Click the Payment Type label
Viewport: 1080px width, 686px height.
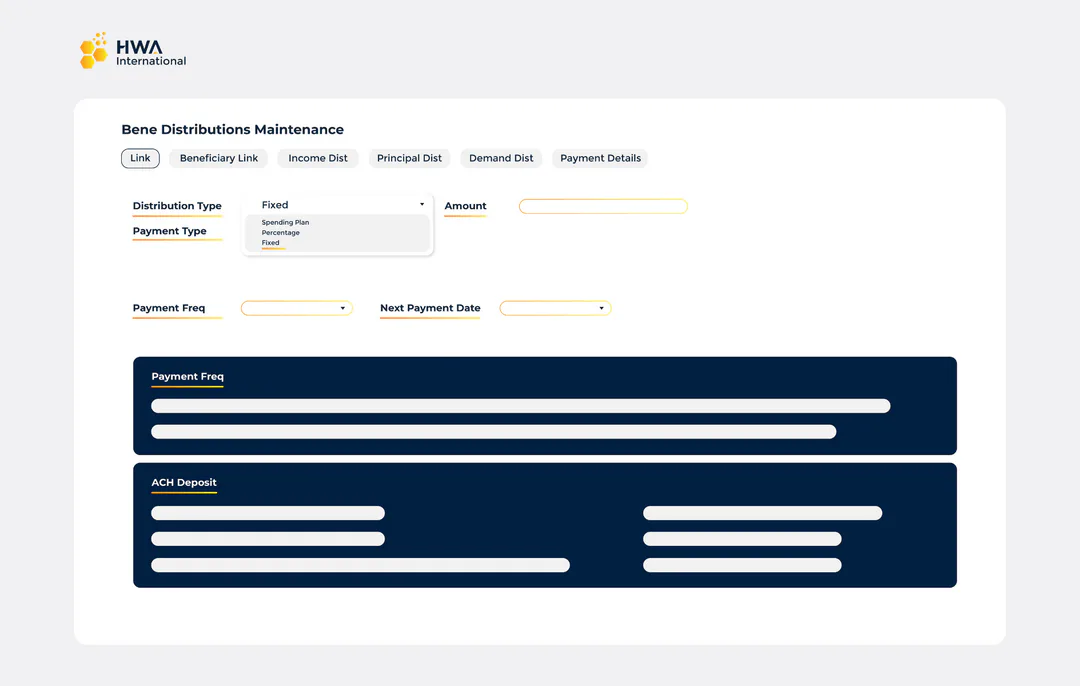[x=169, y=231]
